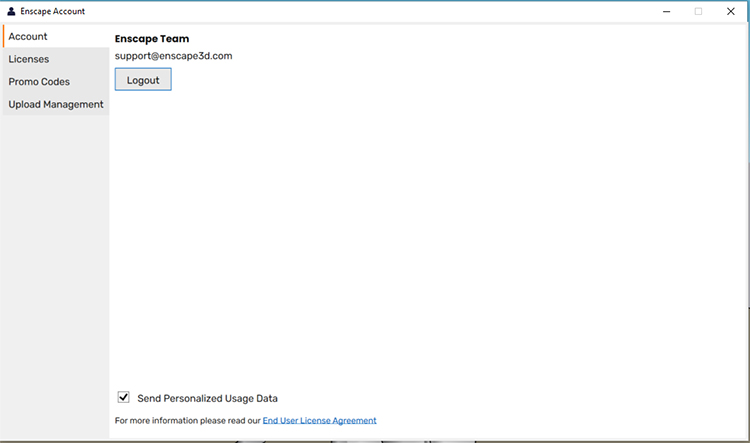Uncheck Send Personalized Usage Data checkbox

(x=123, y=397)
